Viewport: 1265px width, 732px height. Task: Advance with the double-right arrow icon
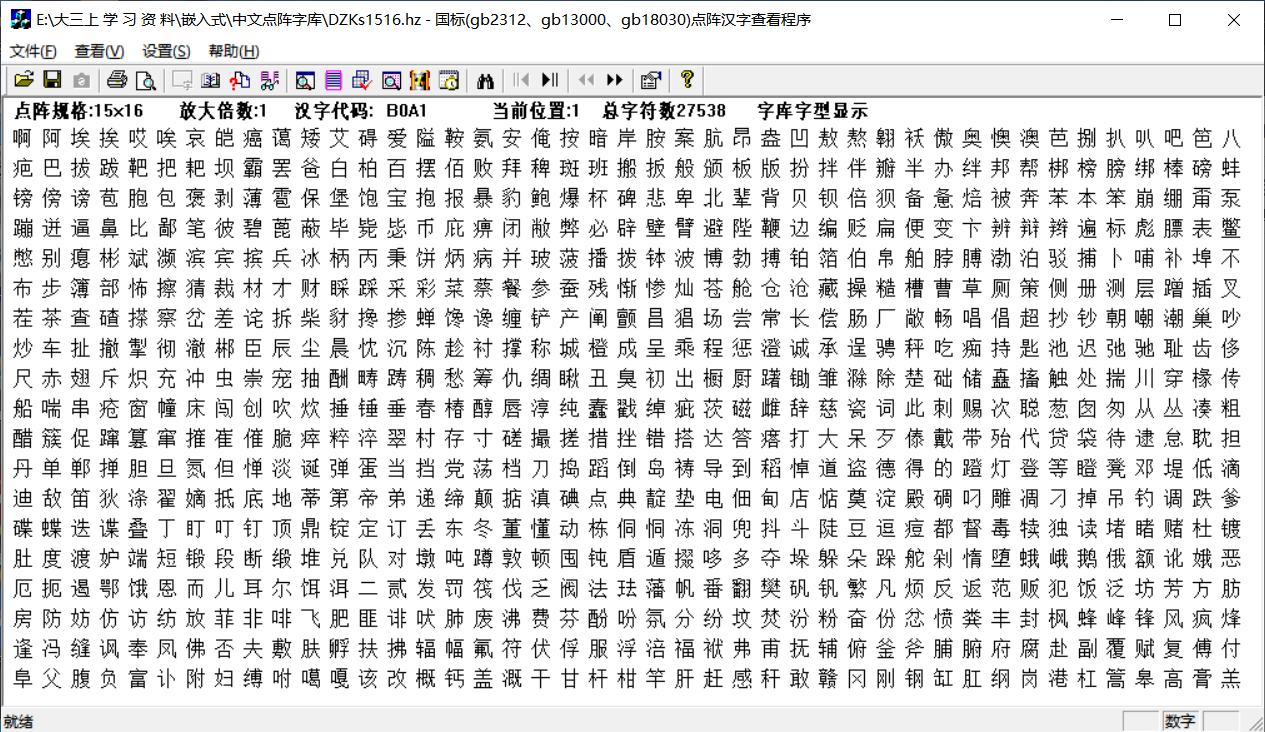[x=614, y=80]
